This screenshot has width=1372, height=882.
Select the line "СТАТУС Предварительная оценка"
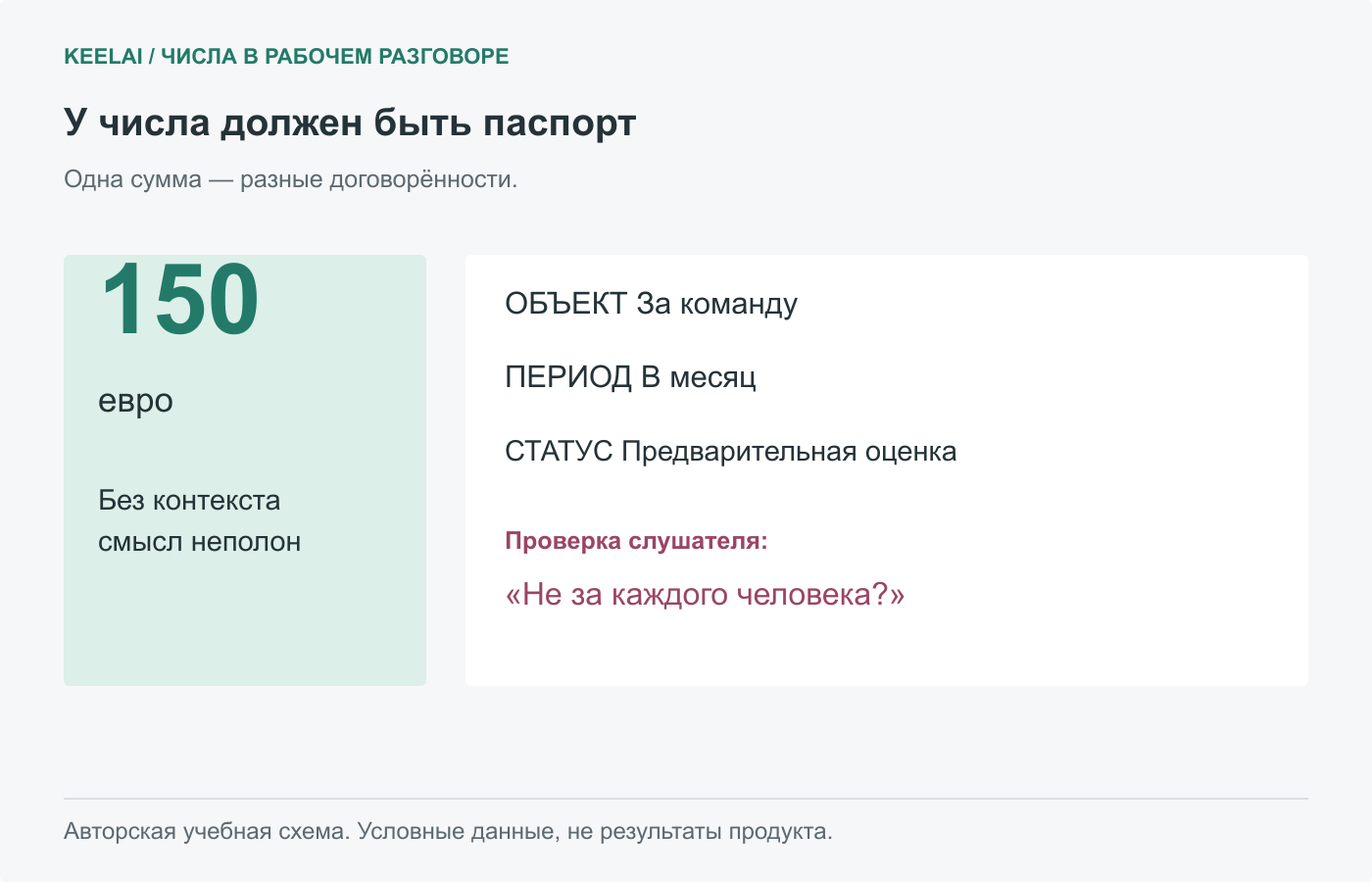730,452
